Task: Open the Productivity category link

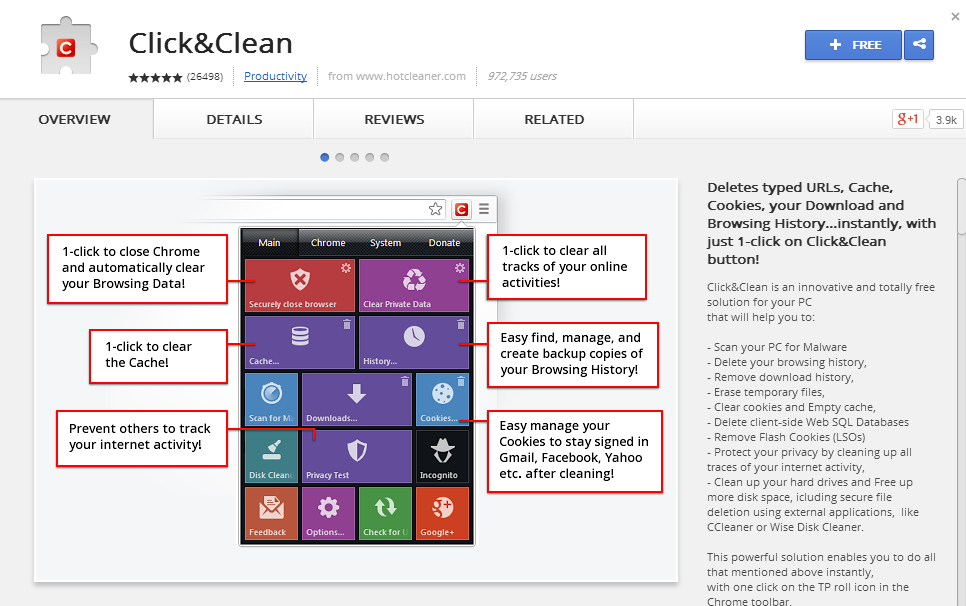Action: (x=275, y=76)
